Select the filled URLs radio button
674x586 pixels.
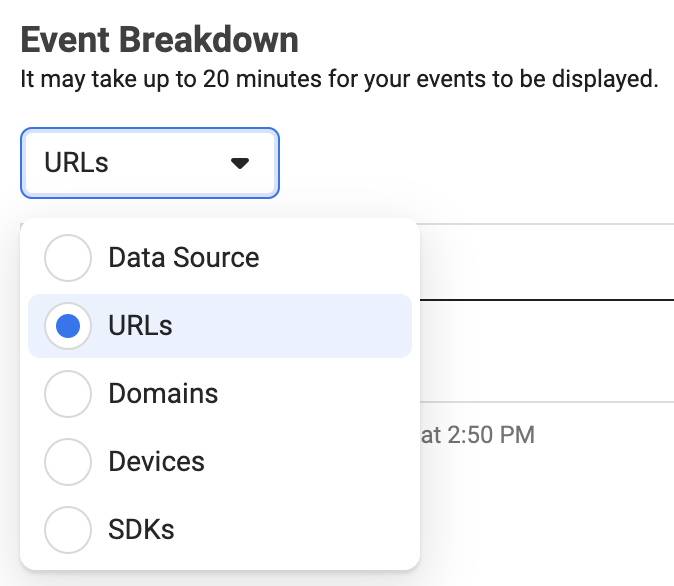pos(68,326)
